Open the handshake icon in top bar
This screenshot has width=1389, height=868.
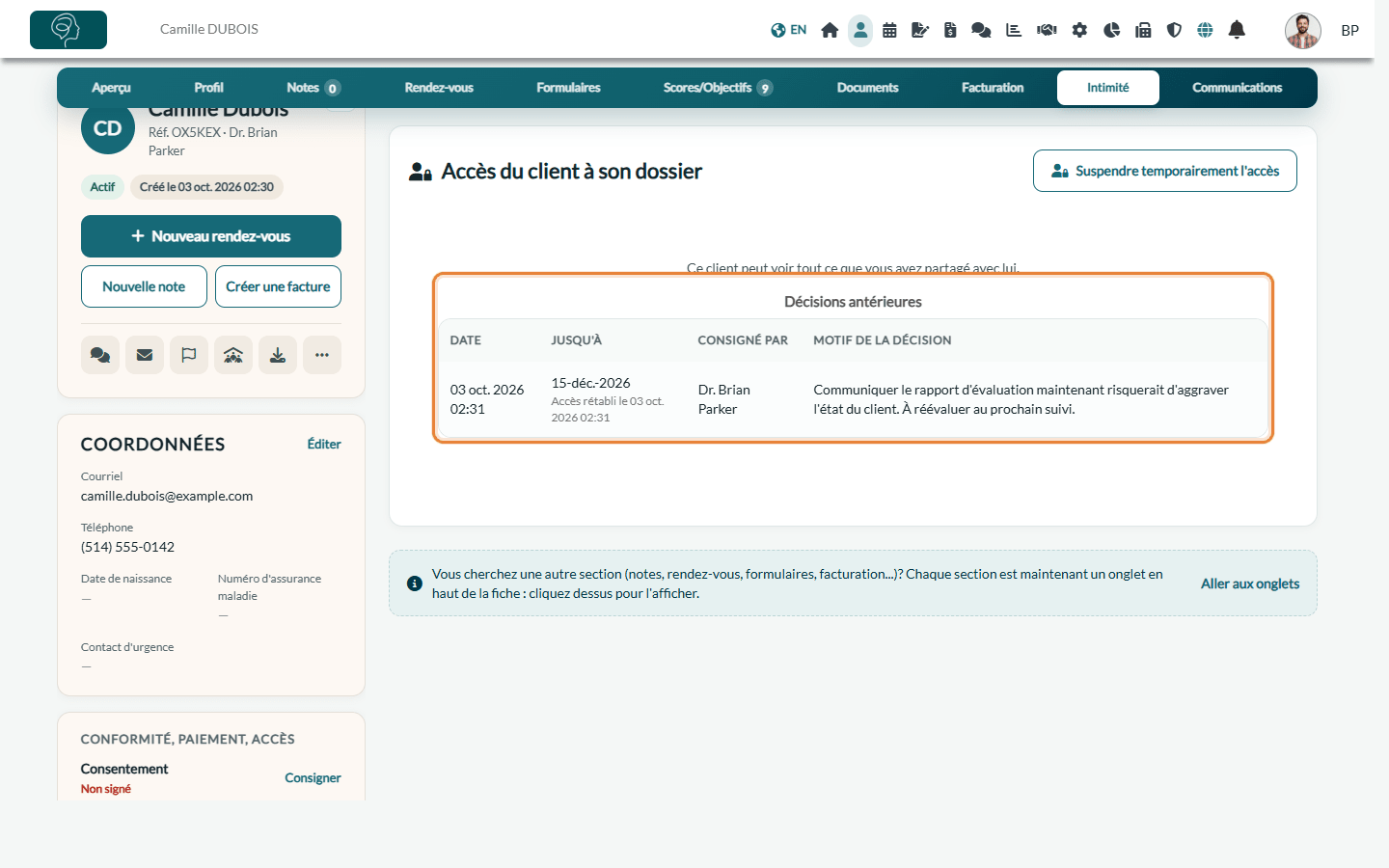(x=1047, y=30)
